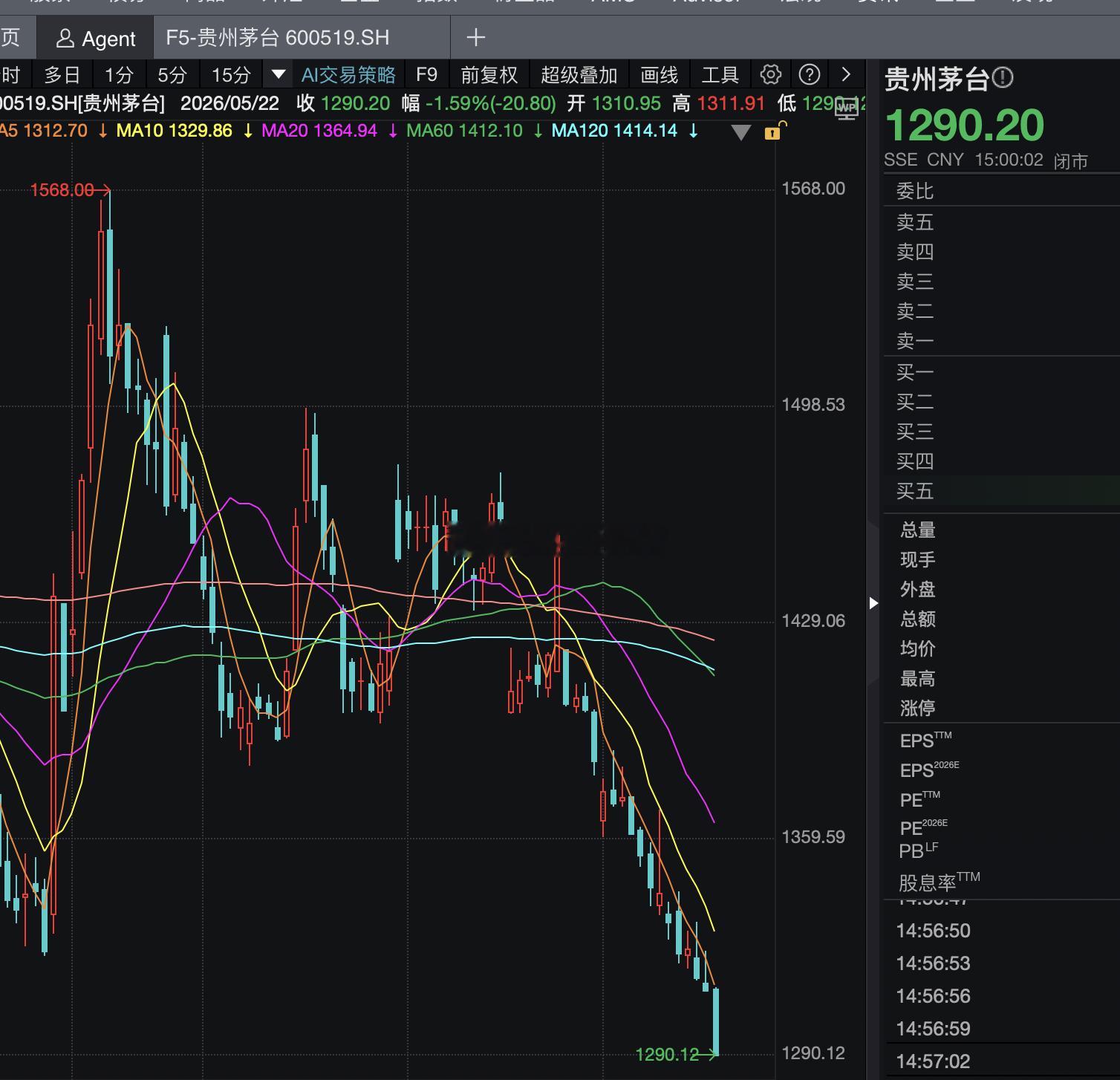
Task: Click the 总量 row label
Action: point(918,530)
